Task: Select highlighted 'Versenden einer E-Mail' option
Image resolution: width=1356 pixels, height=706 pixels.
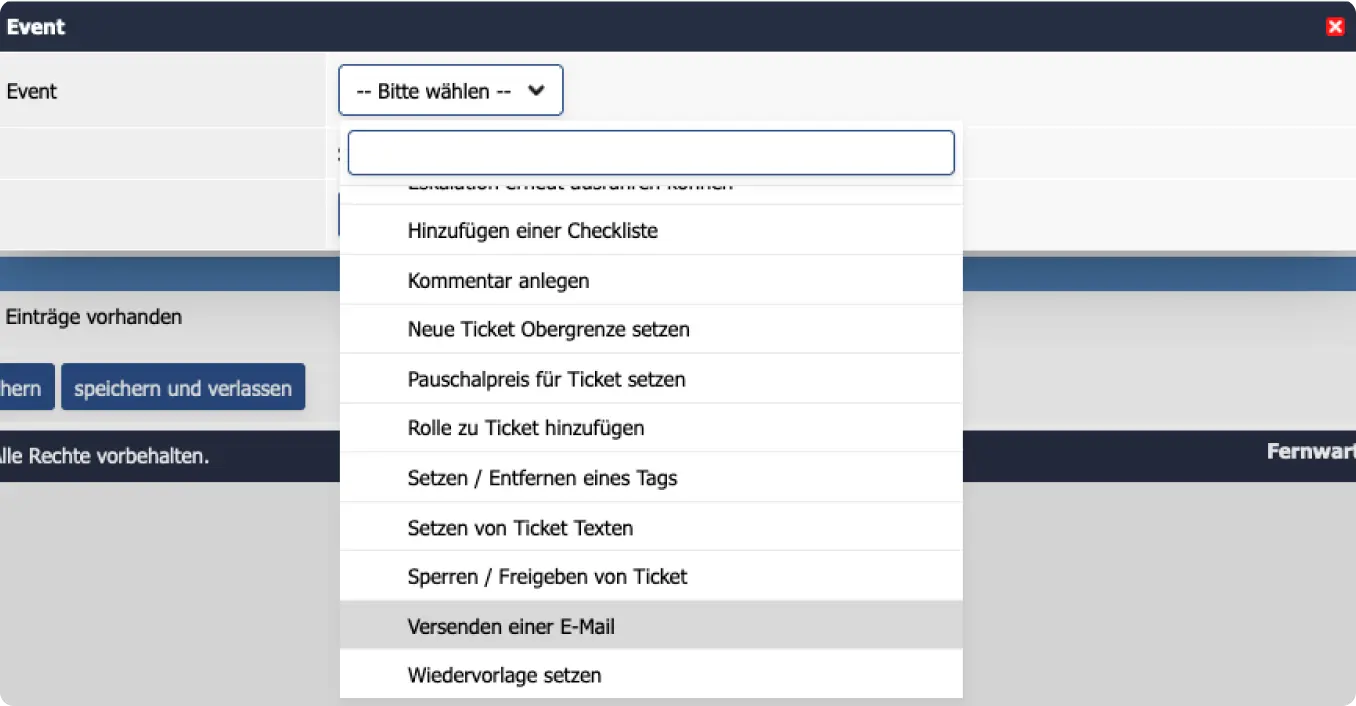Action: (x=651, y=626)
